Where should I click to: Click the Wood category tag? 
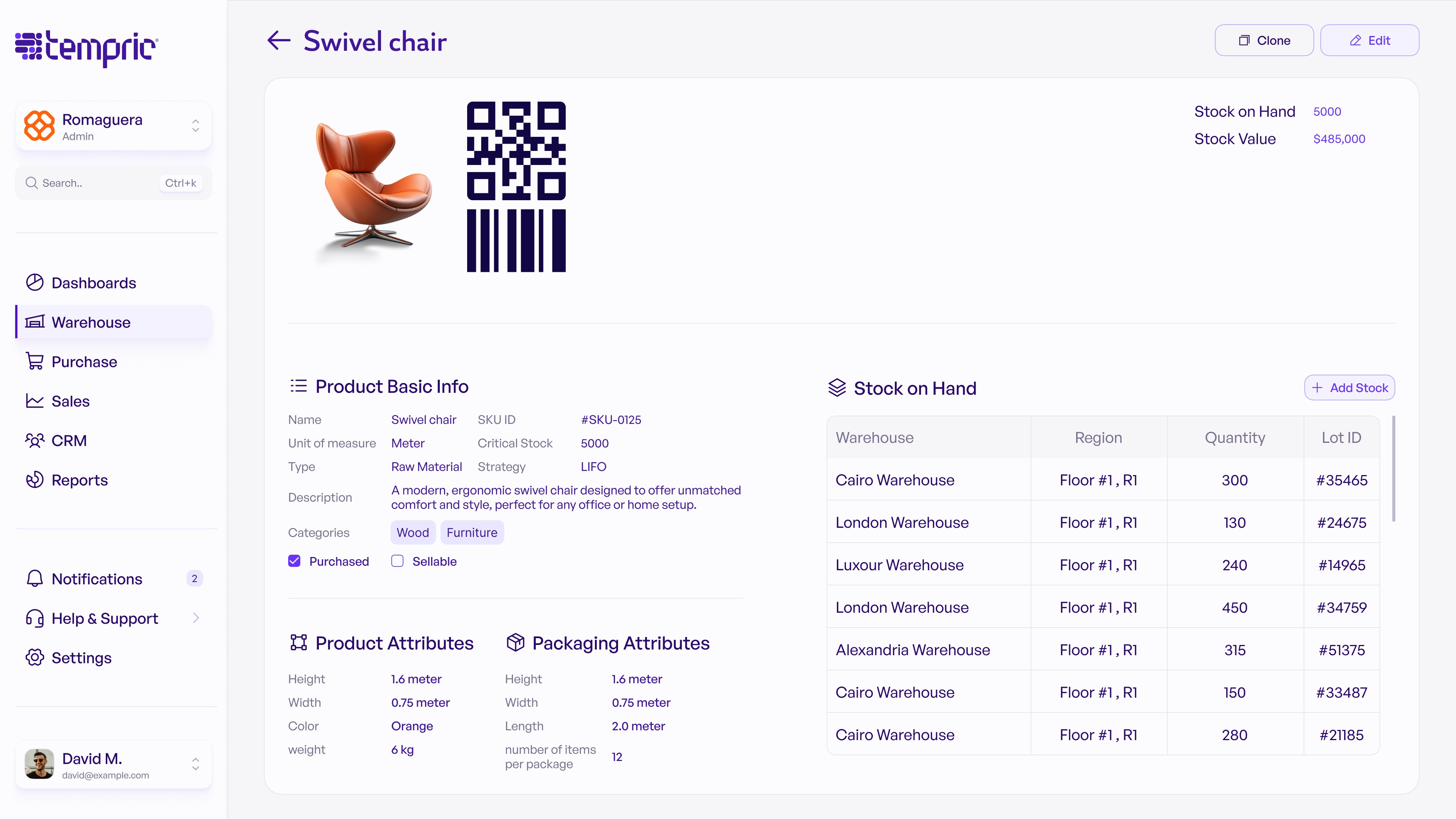point(413,532)
